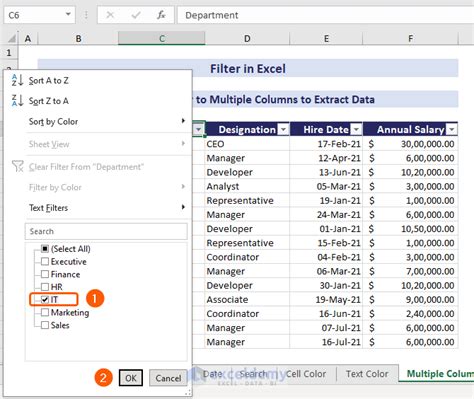Choose Sort Z to A
Viewport: 474px width, 399px height.
pyautogui.click(x=49, y=101)
